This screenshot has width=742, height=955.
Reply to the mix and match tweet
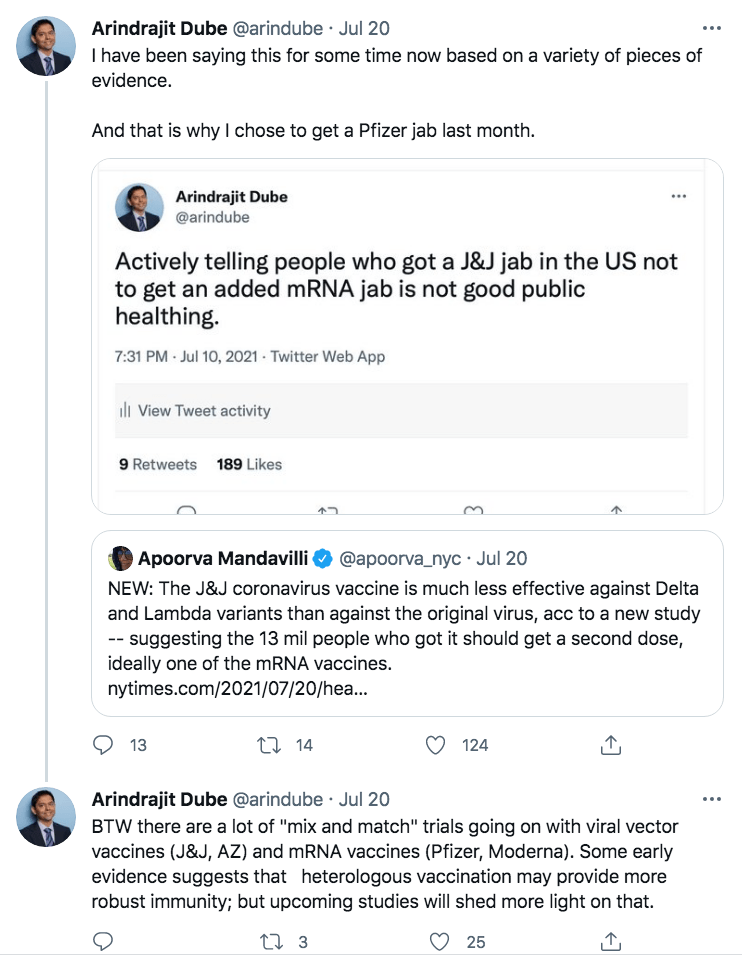[x=103, y=941]
